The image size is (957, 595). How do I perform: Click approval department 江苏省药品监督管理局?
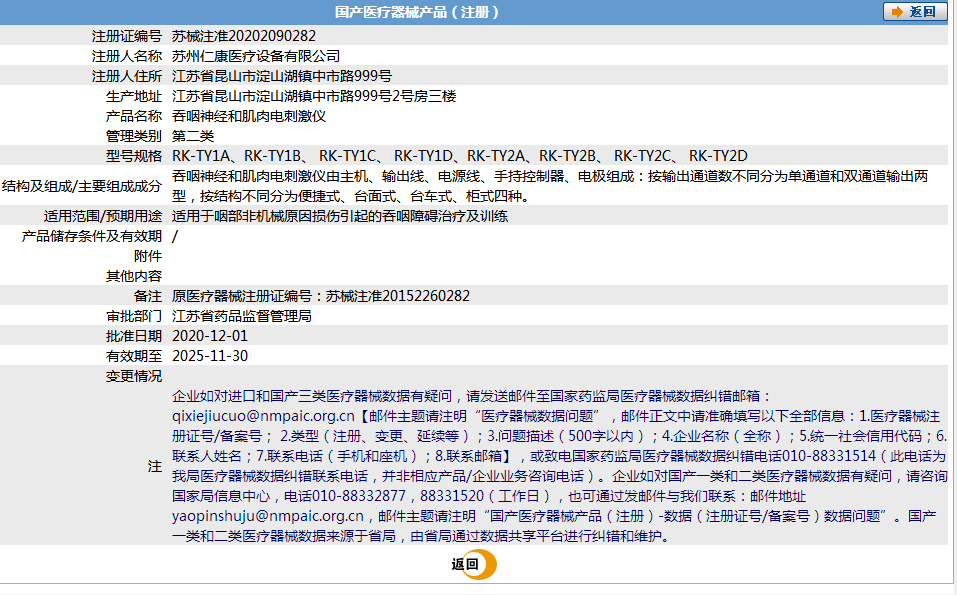click(242, 316)
